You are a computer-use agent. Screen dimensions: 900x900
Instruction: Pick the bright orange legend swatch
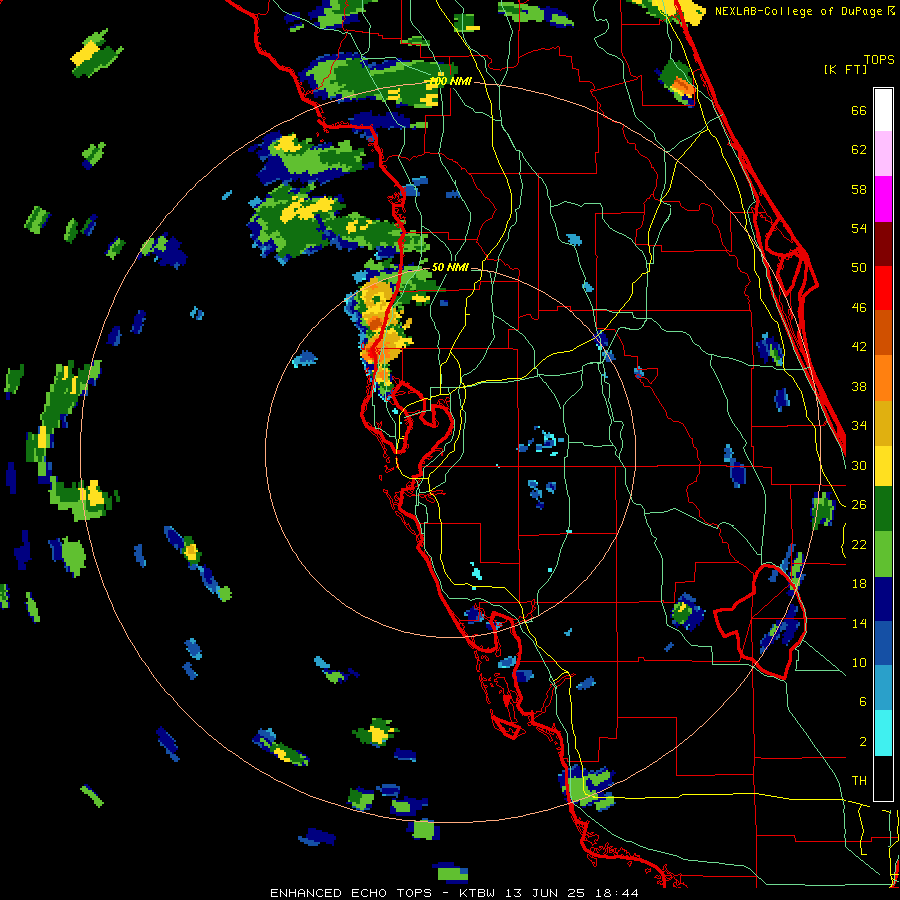(883, 378)
